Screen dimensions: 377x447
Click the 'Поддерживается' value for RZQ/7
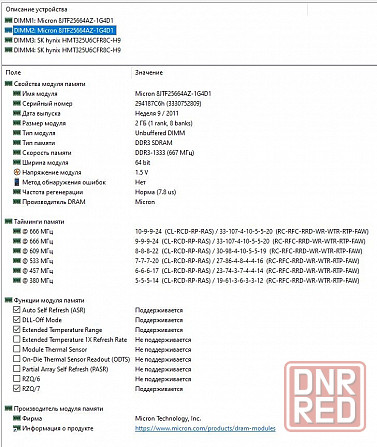(x=159, y=389)
